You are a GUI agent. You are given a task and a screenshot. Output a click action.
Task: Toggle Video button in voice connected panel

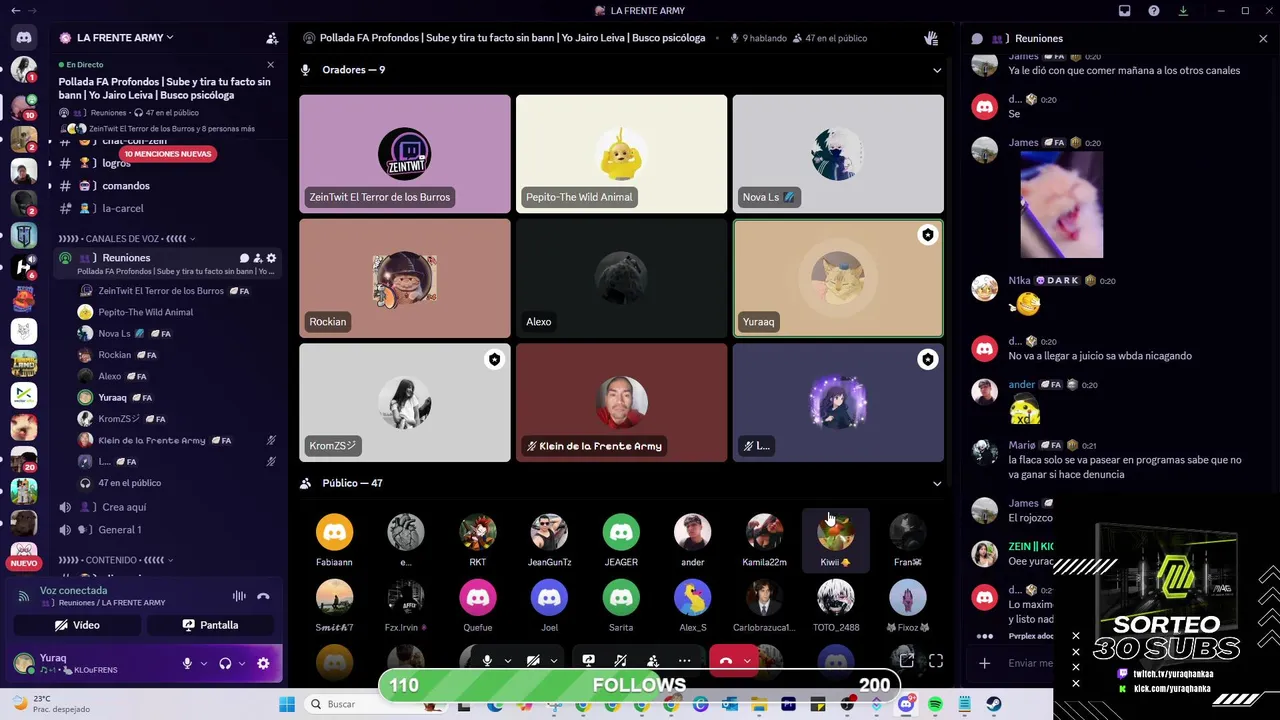pos(78,625)
